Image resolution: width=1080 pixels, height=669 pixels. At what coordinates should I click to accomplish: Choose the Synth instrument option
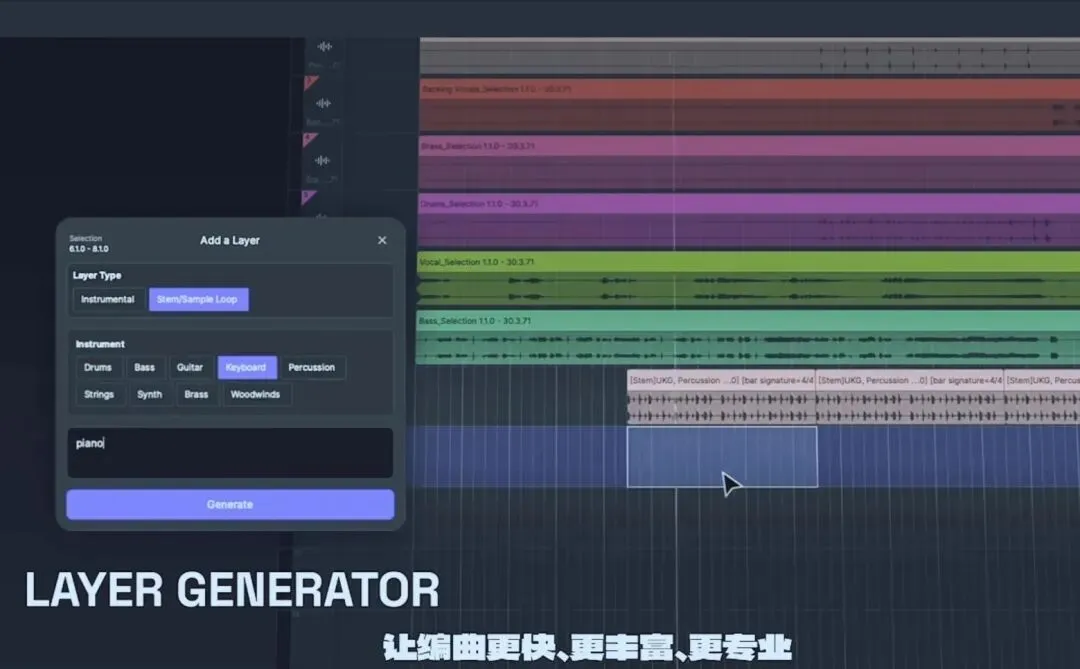(149, 395)
